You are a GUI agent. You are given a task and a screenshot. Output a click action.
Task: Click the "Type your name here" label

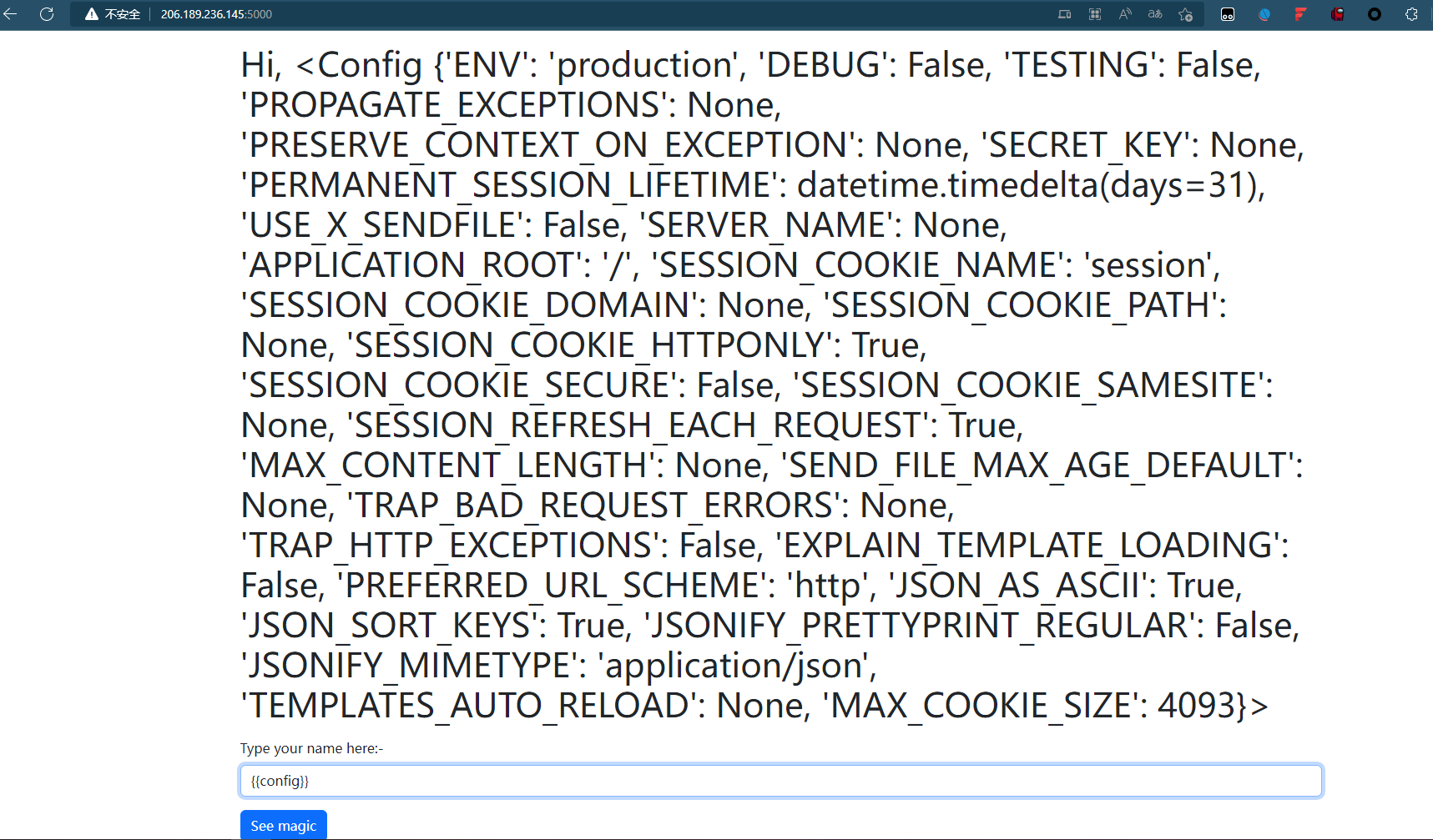[311, 748]
